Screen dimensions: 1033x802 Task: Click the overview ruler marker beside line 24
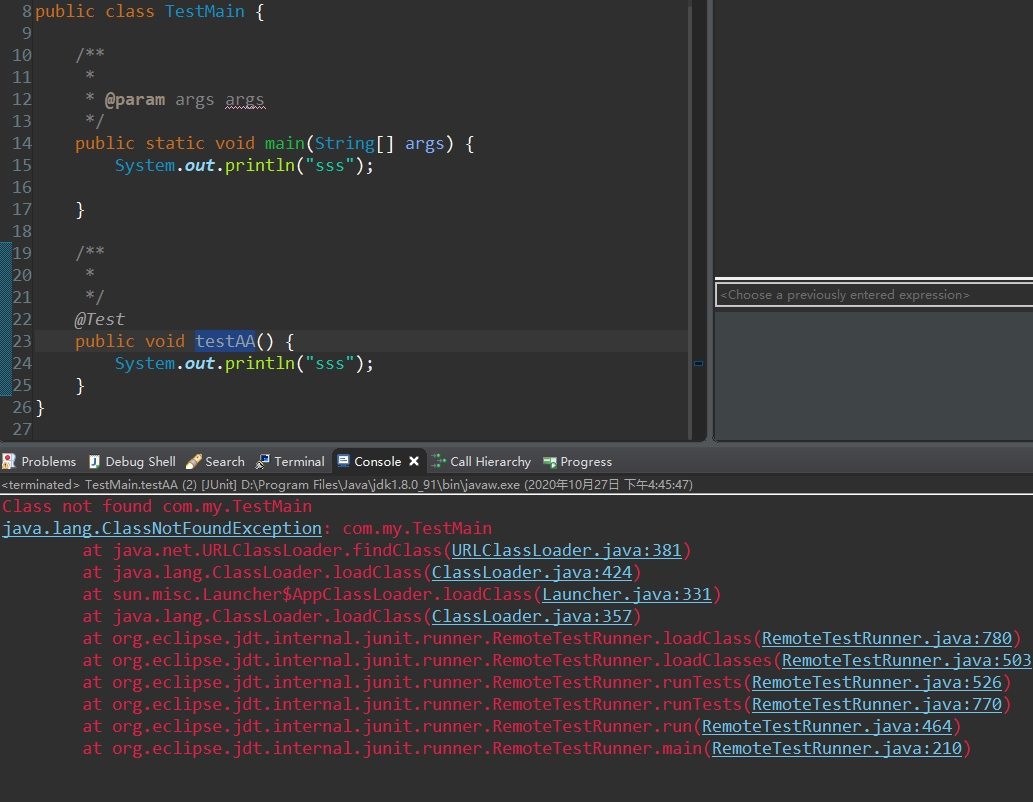[x=698, y=363]
